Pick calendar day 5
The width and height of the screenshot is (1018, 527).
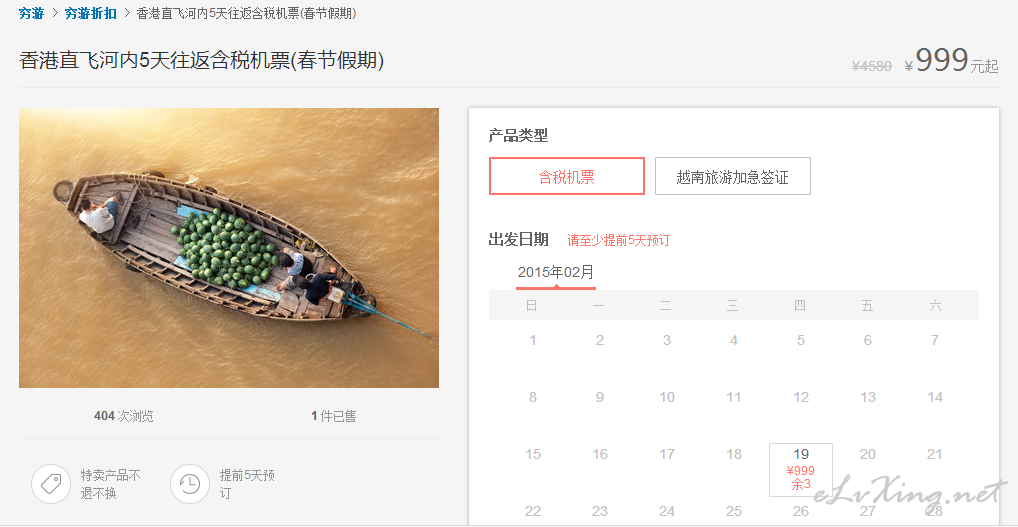click(x=801, y=340)
